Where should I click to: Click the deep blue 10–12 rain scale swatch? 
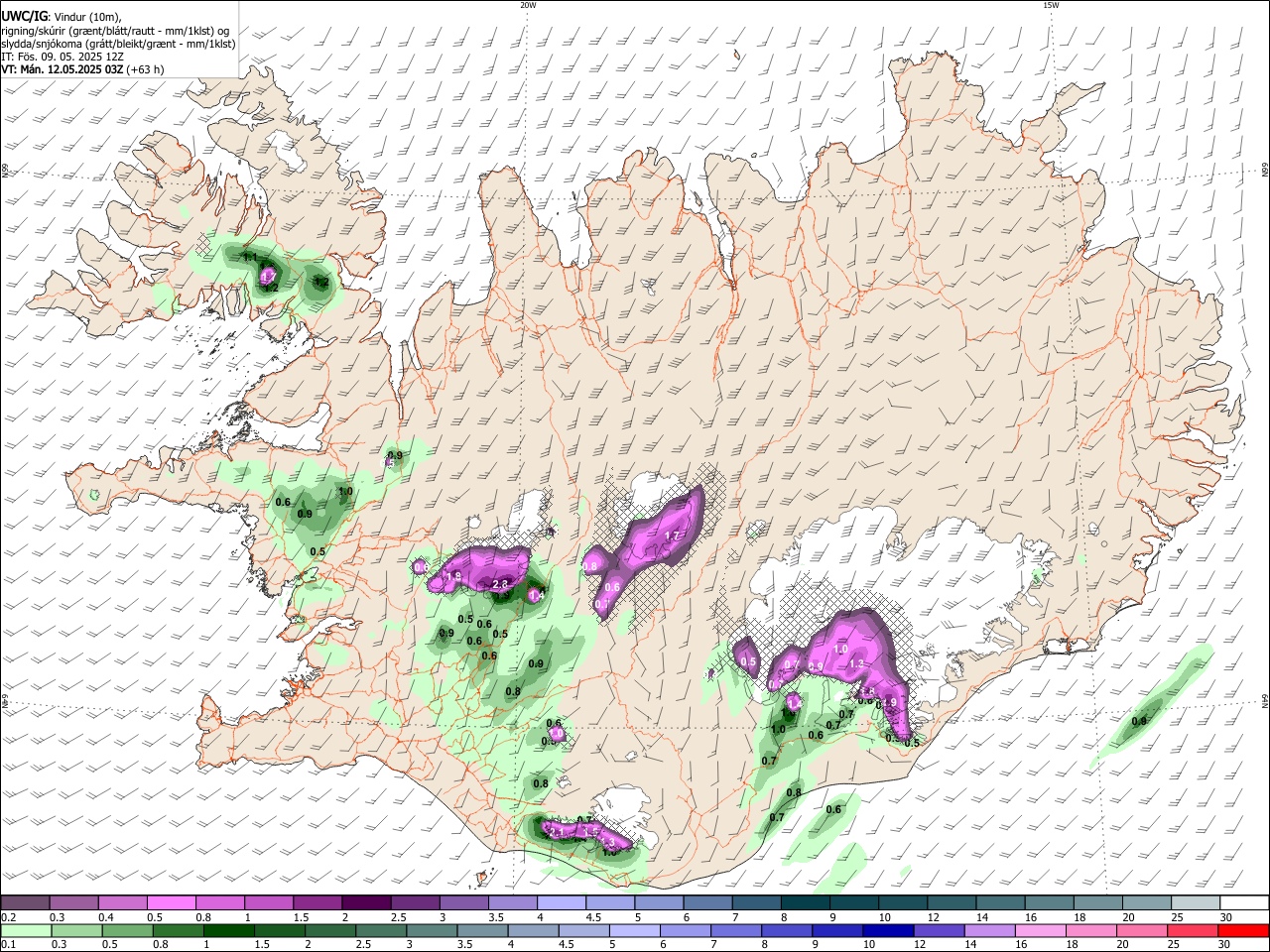click(889, 930)
